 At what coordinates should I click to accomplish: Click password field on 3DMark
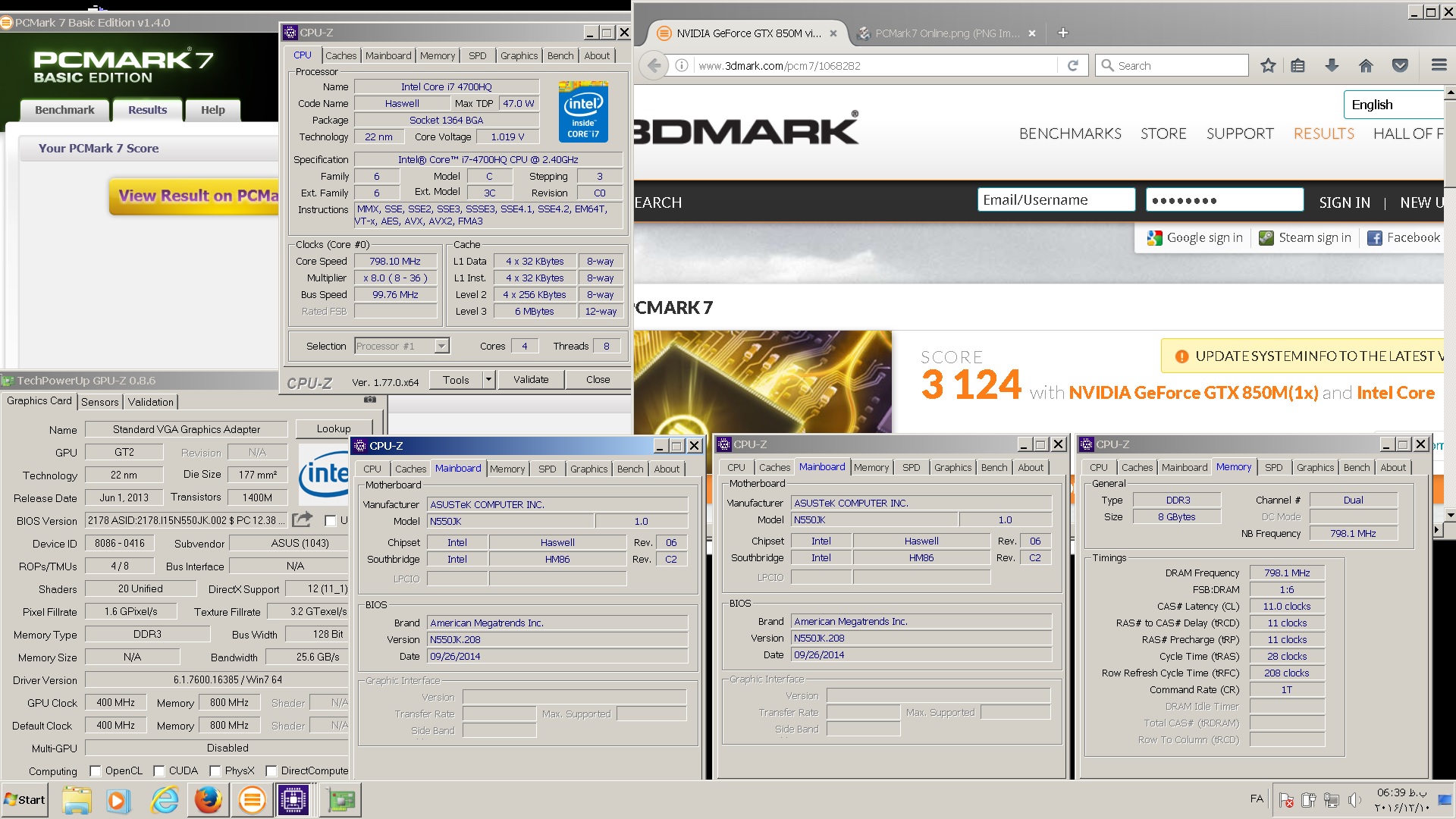[x=1224, y=200]
